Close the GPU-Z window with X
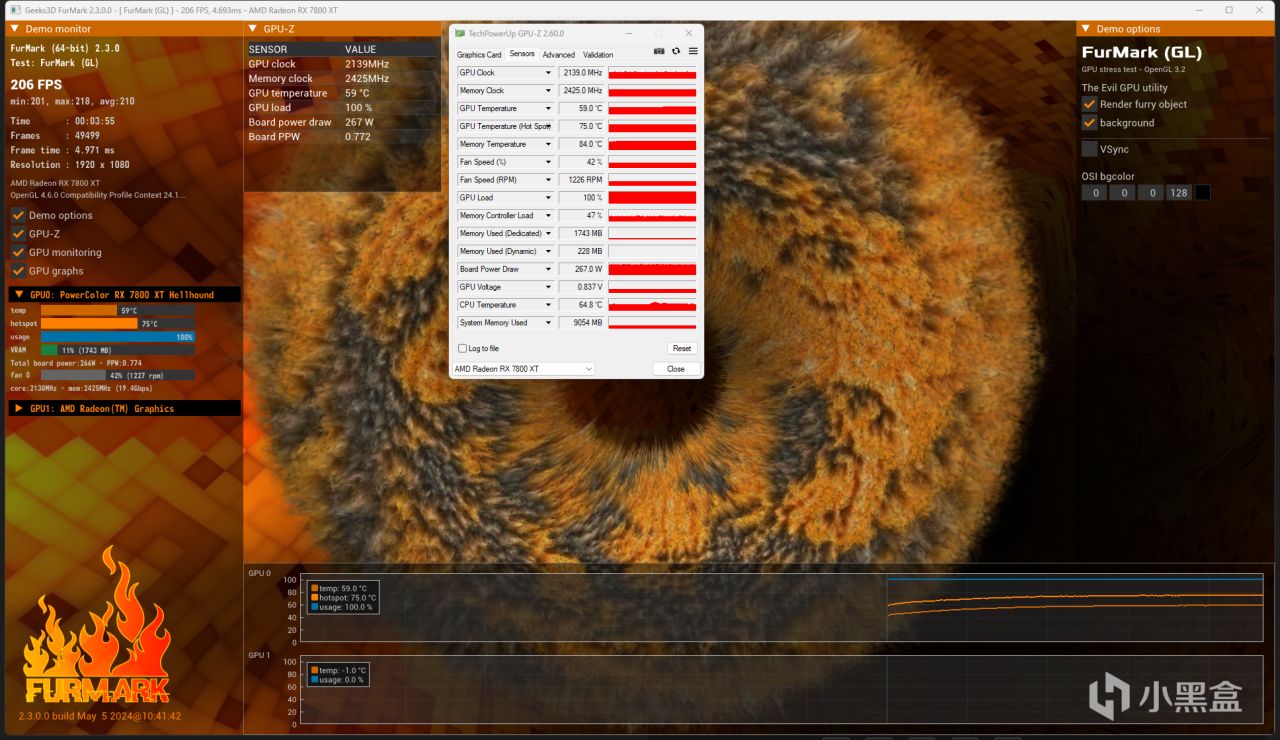This screenshot has height=740, width=1280. coord(688,33)
